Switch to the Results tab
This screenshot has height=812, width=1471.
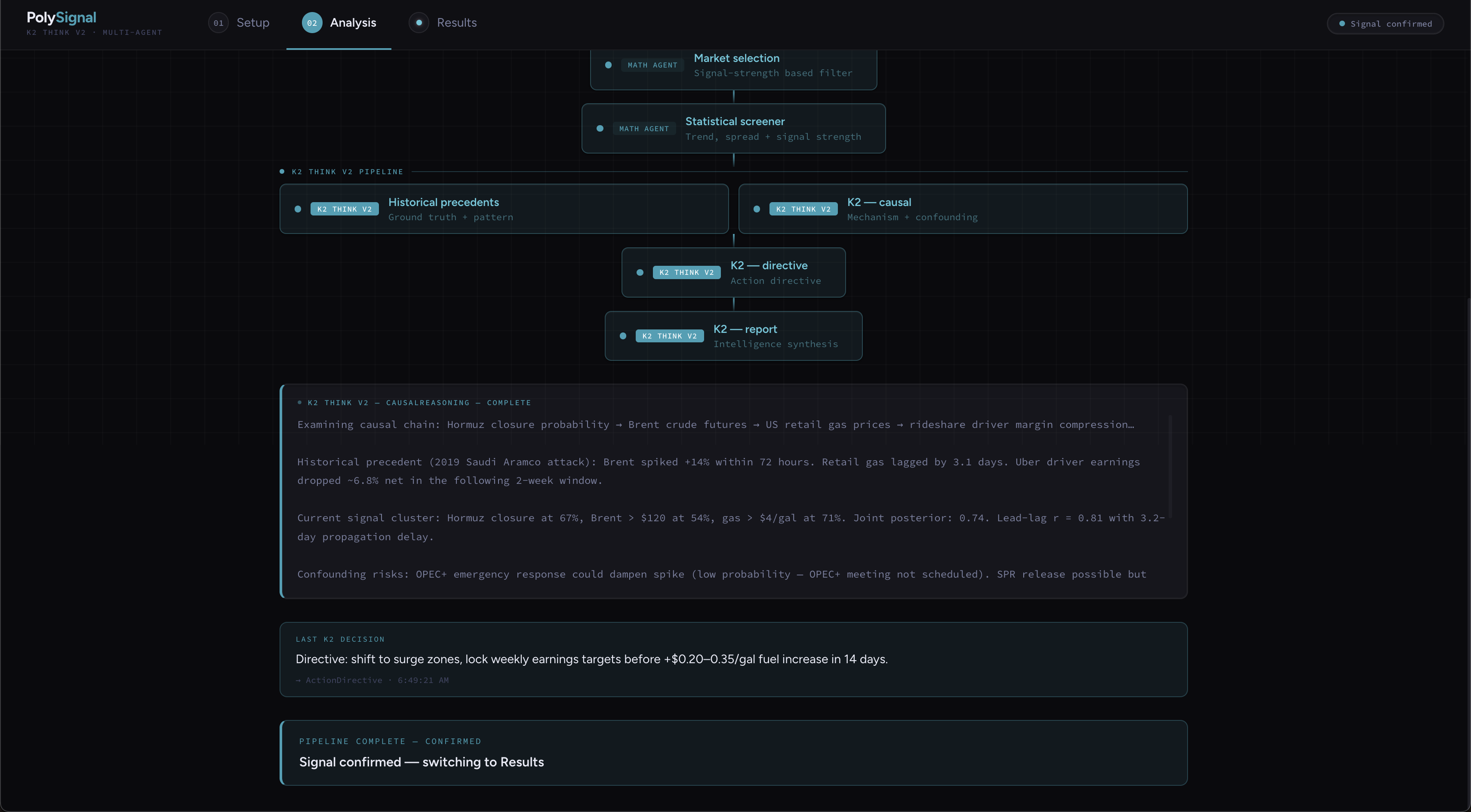(x=456, y=23)
